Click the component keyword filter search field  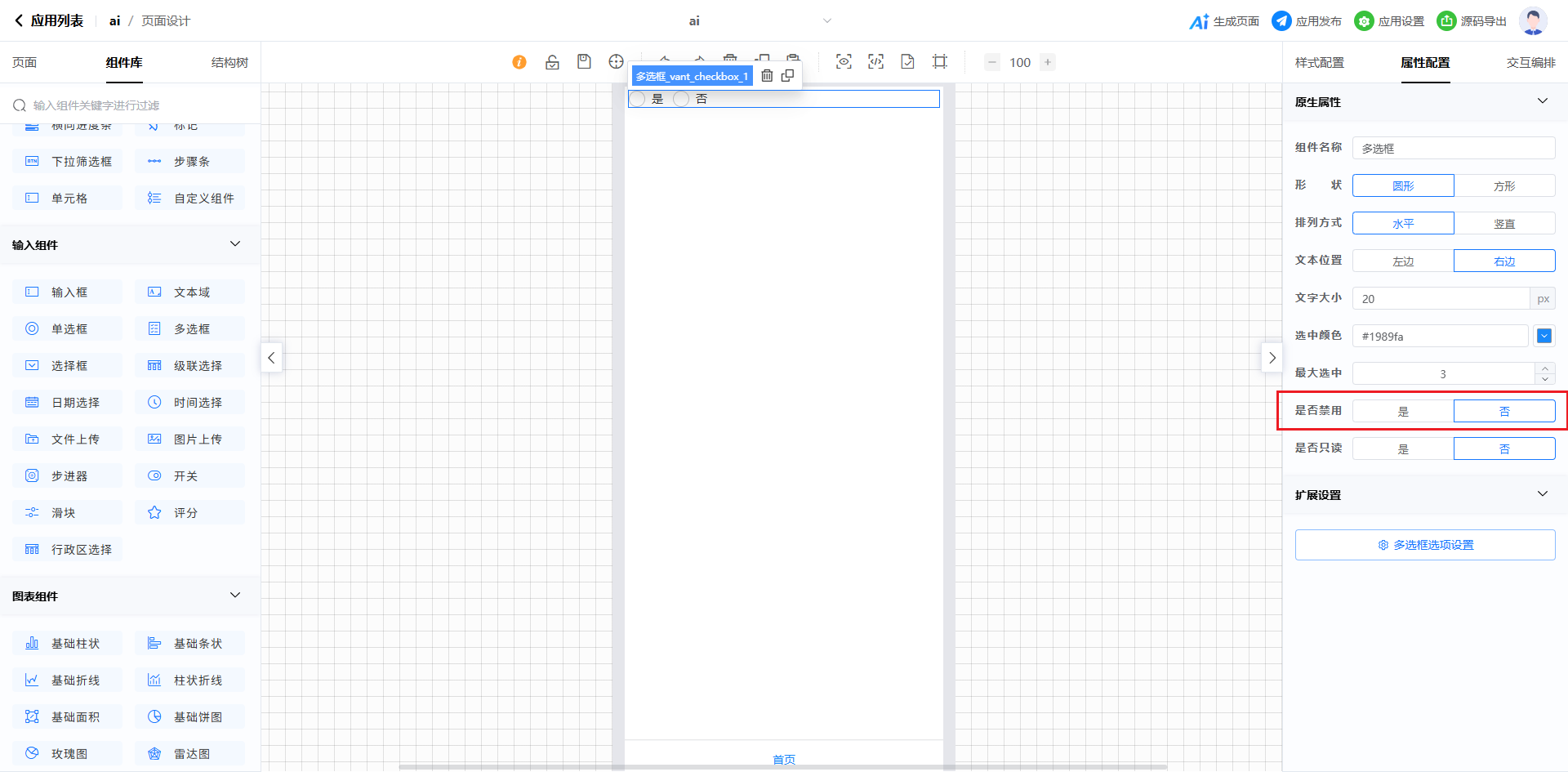pos(131,105)
